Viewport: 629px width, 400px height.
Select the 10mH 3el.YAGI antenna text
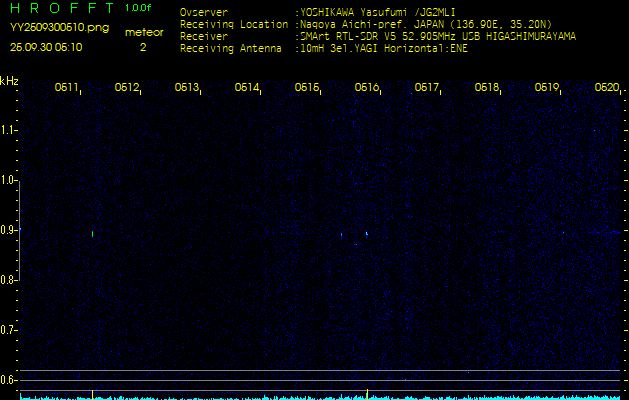(383, 49)
